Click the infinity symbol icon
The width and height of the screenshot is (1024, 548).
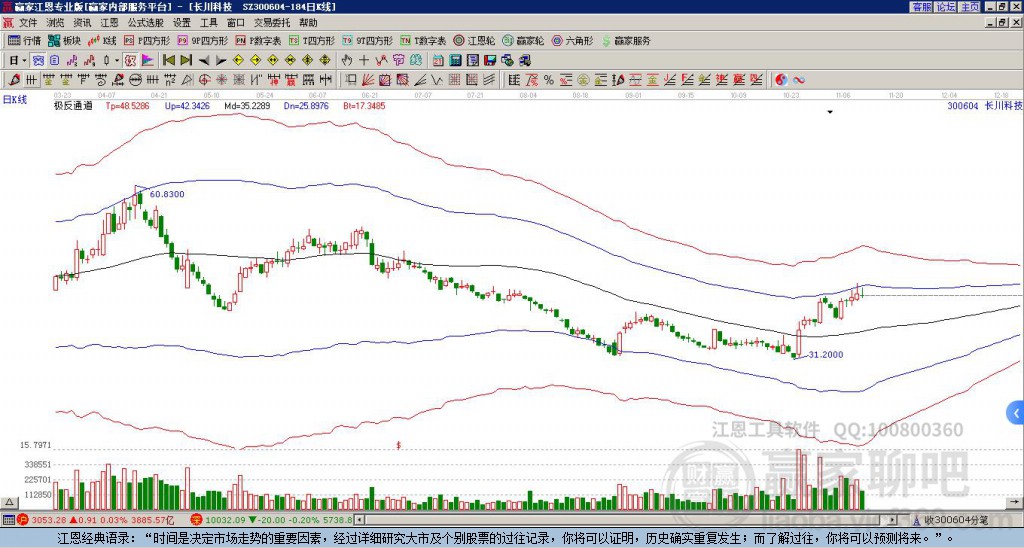[x=798, y=80]
